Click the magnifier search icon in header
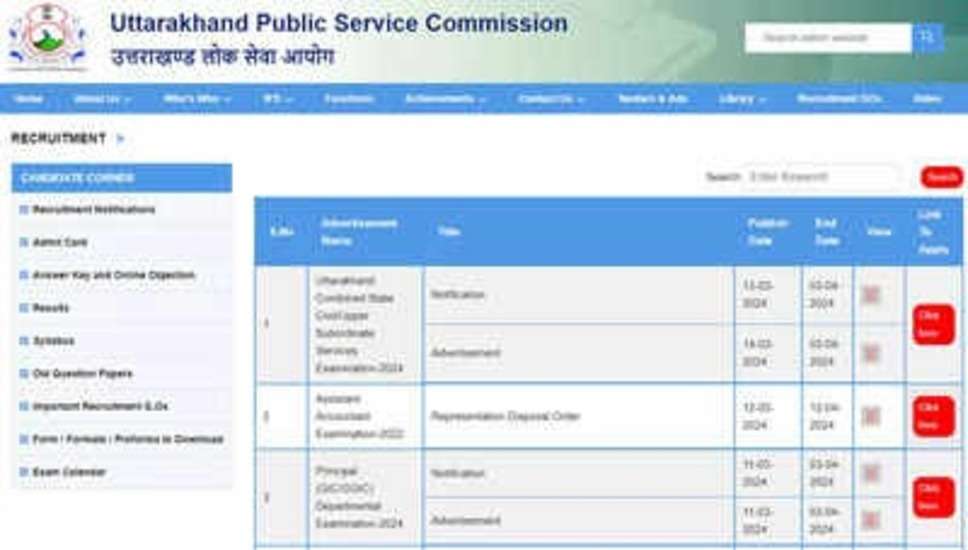The width and height of the screenshot is (968, 550). pos(927,38)
